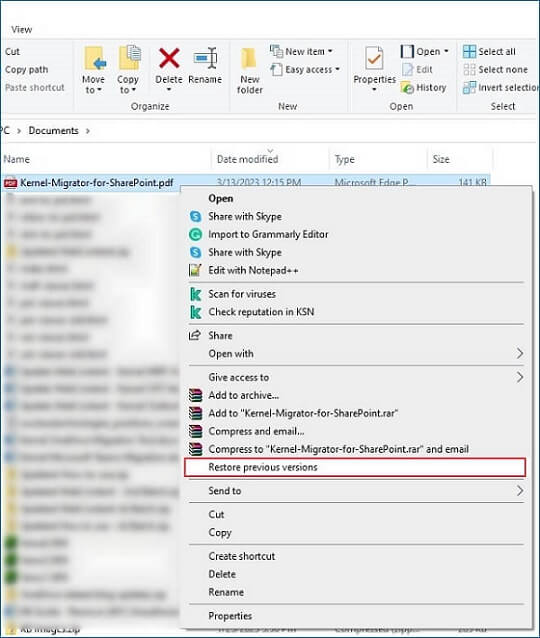Click Documents in the address breadcrumb
Viewport: 540px width, 638px height.
[53, 131]
